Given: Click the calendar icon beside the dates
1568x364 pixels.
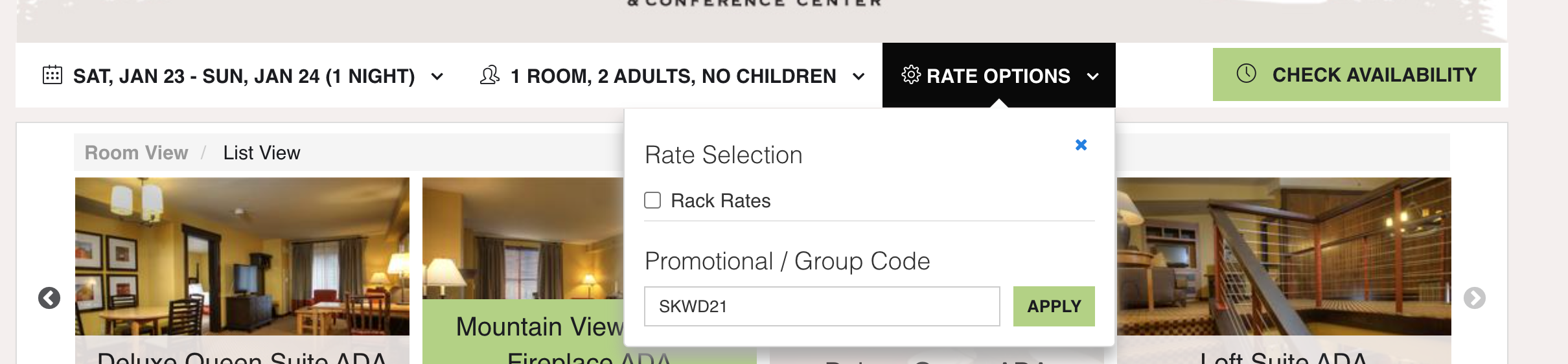Looking at the screenshot, I should click(x=52, y=75).
